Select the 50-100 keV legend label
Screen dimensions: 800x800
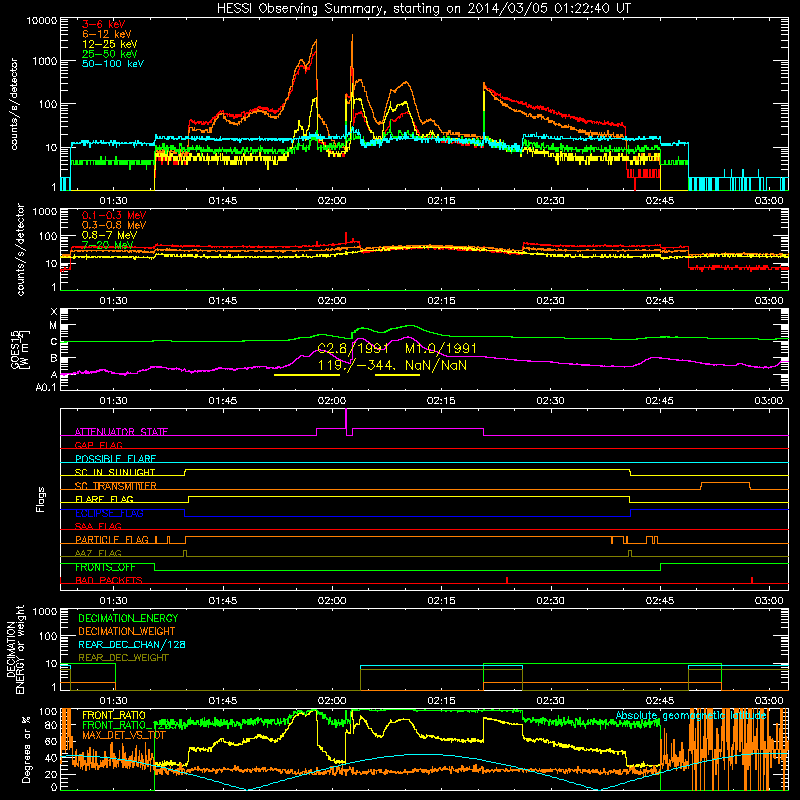(x=113, y=63)
